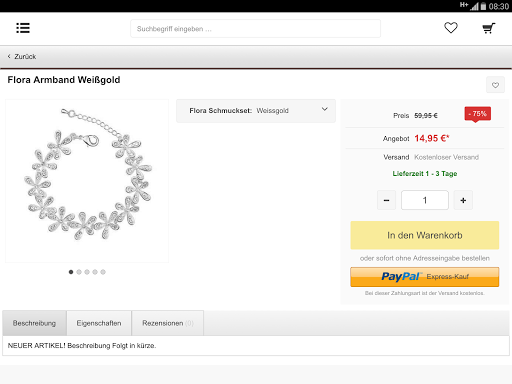The image size is (512, 384).
Task: Show second product image via dot
Action: 79,272
